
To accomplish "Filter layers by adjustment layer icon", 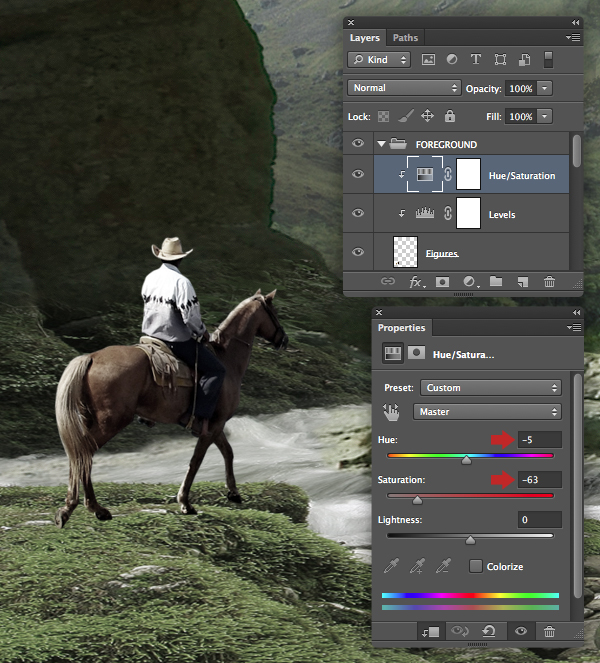I will pyautogui.click(x=452, y=59).
